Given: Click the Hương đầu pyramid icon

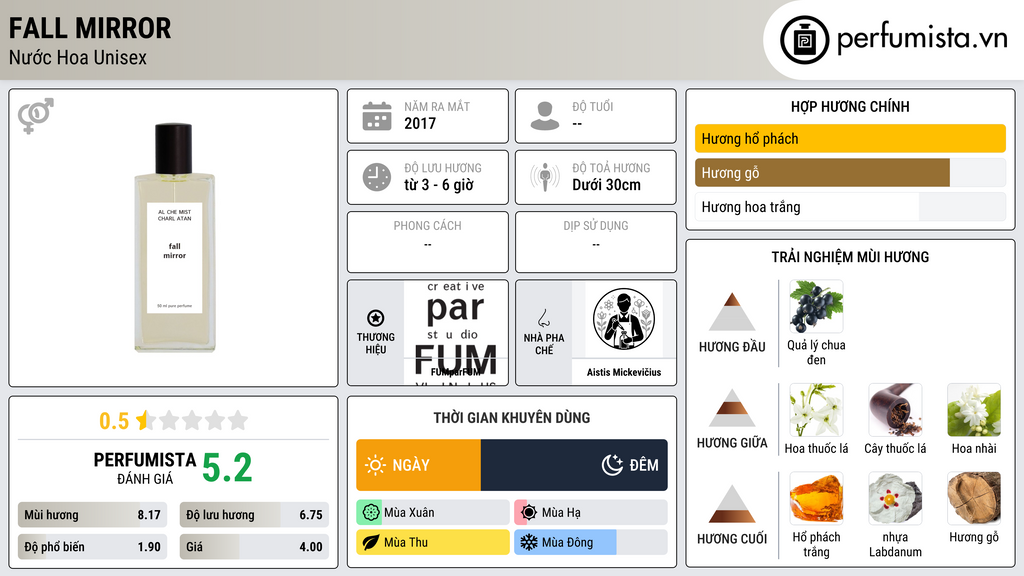Looking at the screenshot, I should click(732, 312).
